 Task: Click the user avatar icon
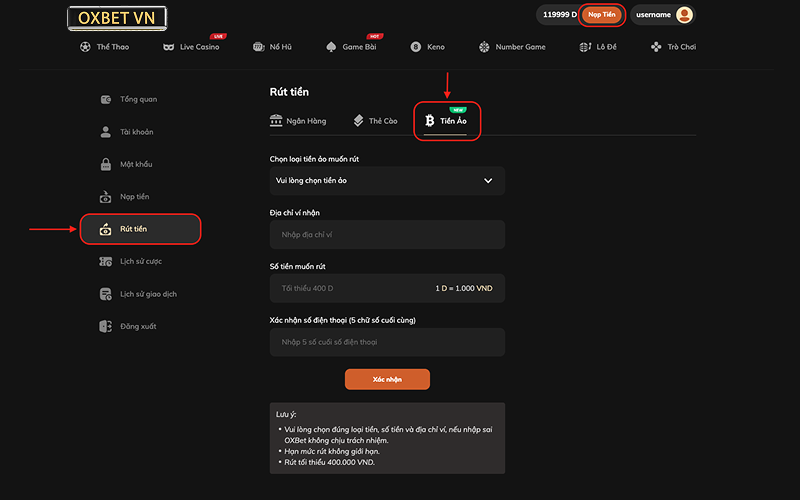click(684, 15)
